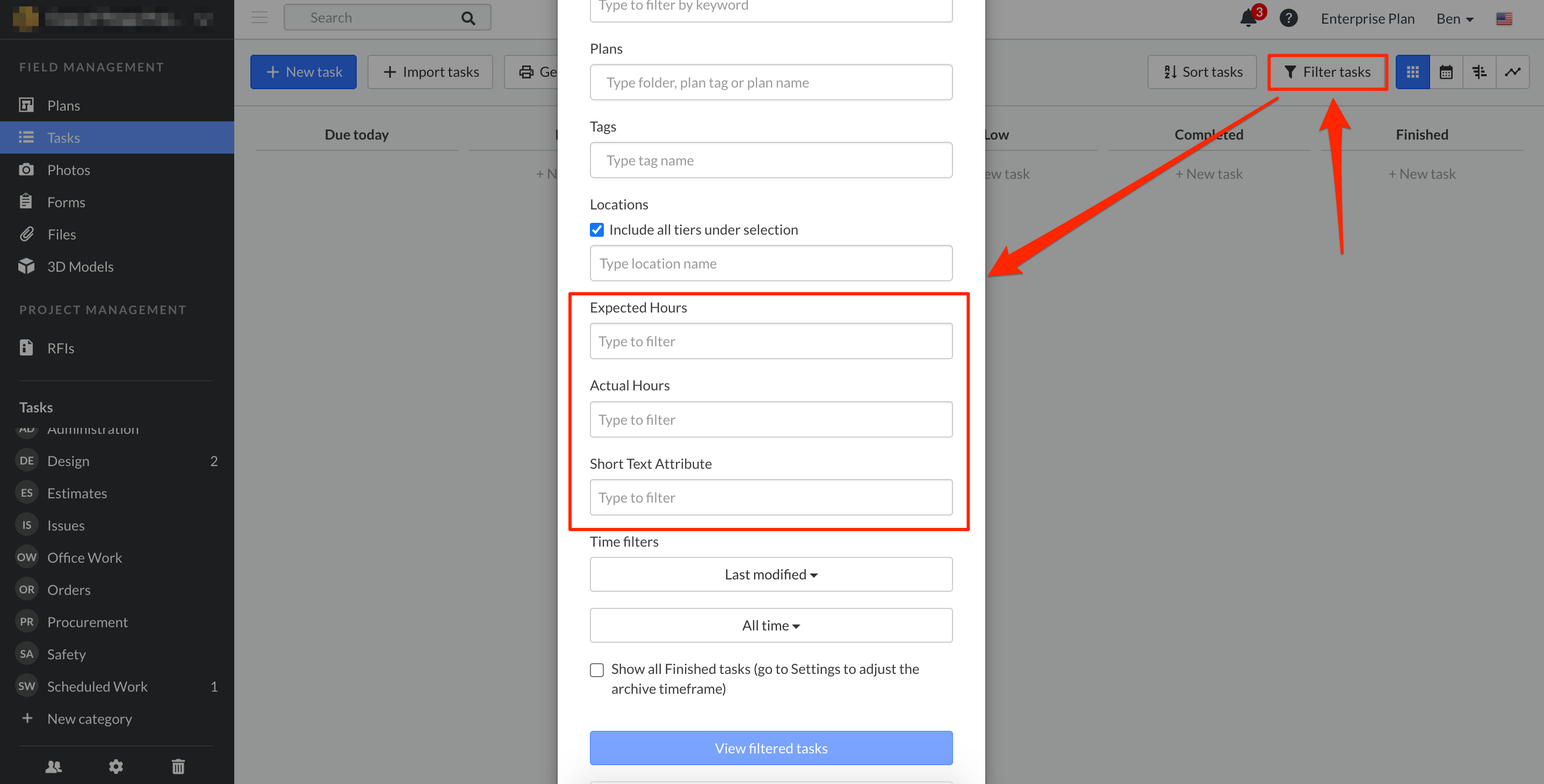Screen dimensions: 1544x784
Task: Open the chart trend view icon
Action: [x=1513, y=71]
